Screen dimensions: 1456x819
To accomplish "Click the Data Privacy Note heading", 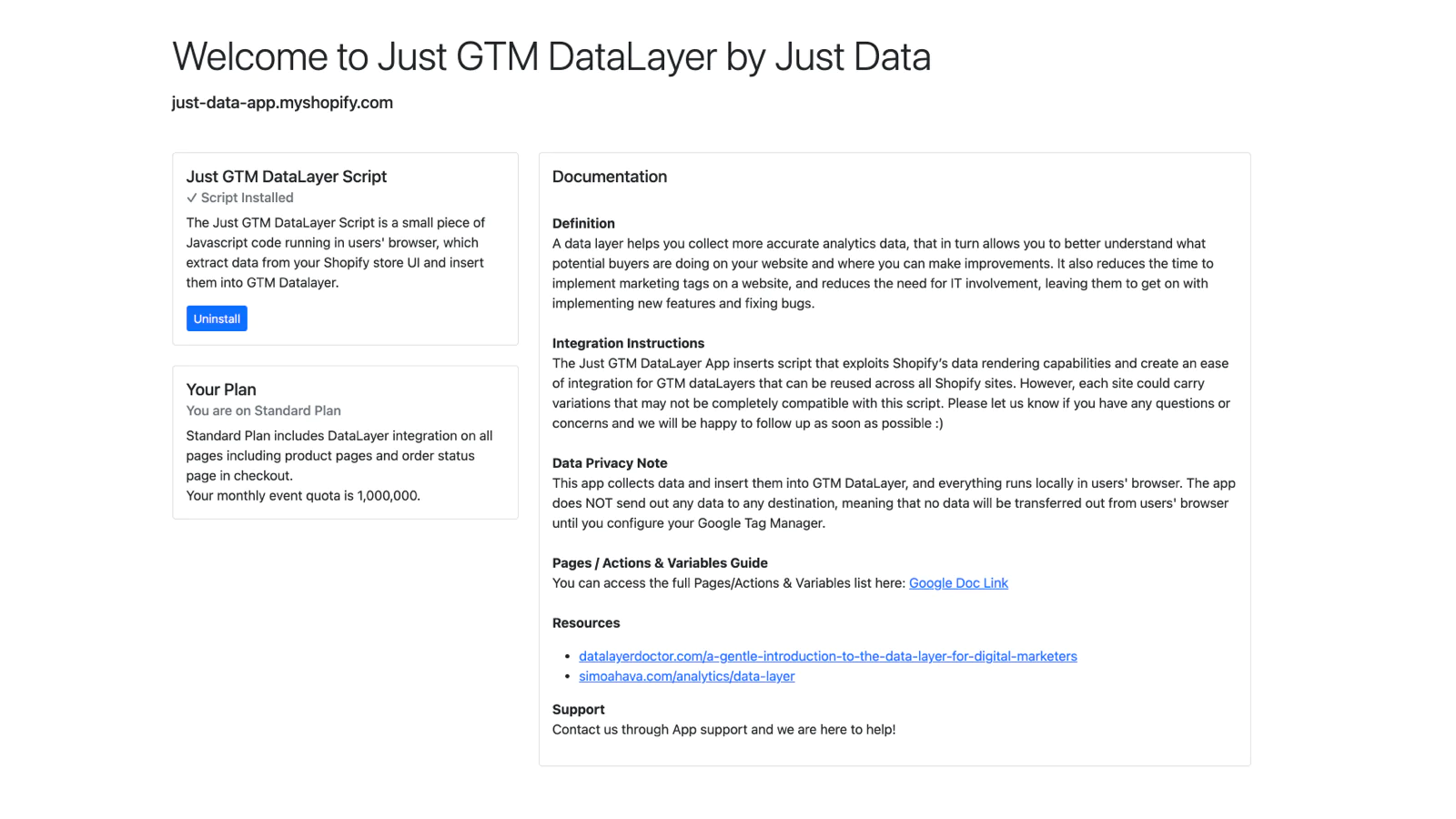I will click(x=609, y=463).
